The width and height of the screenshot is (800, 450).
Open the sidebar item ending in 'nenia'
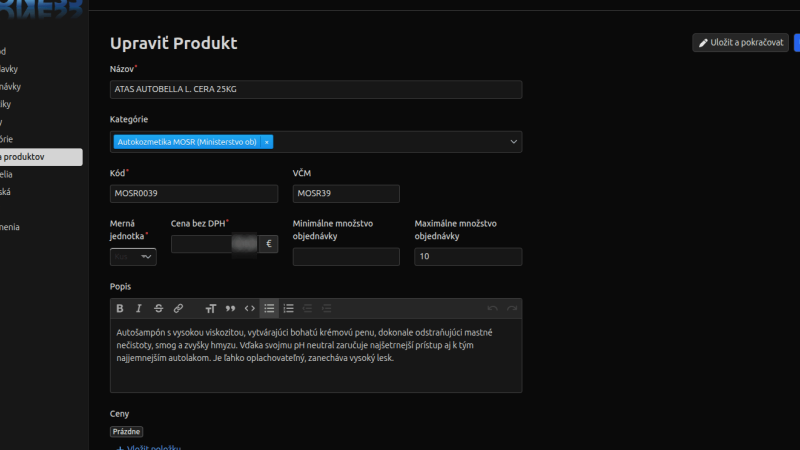point(10,227)
